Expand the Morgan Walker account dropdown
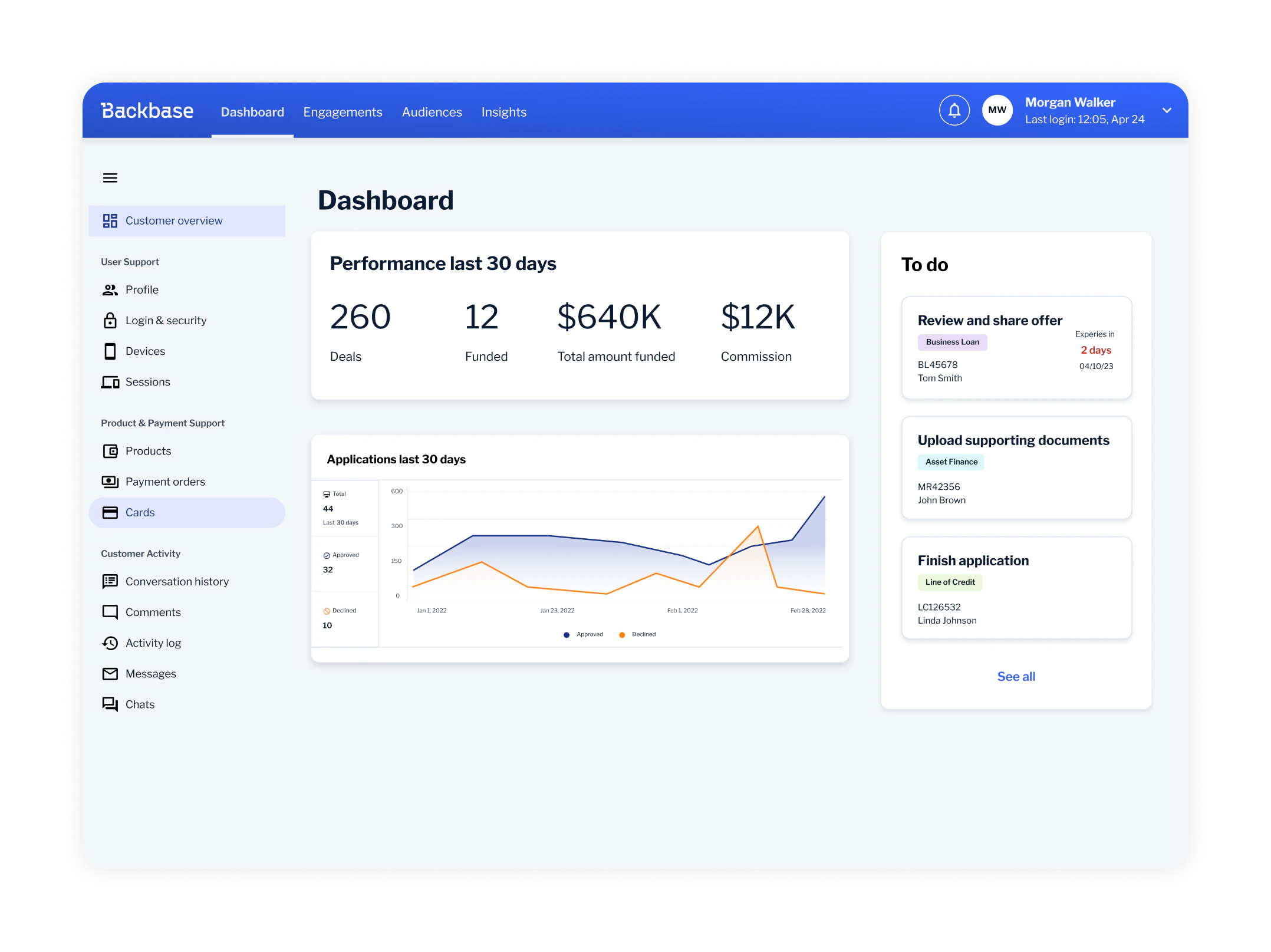The height and width of the screenshot is (952, 1271). pyautogui.click(x=1167, y=110)
